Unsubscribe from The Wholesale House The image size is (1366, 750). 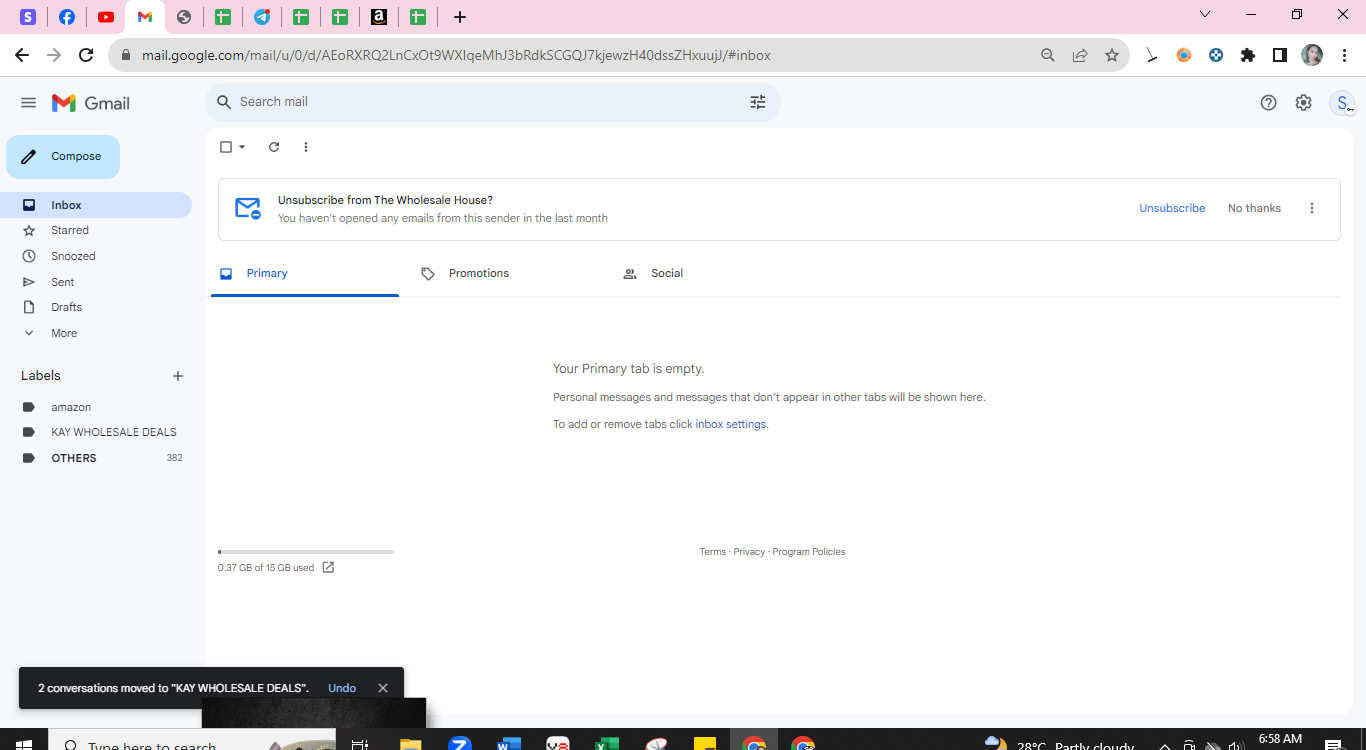(1172, 208)
